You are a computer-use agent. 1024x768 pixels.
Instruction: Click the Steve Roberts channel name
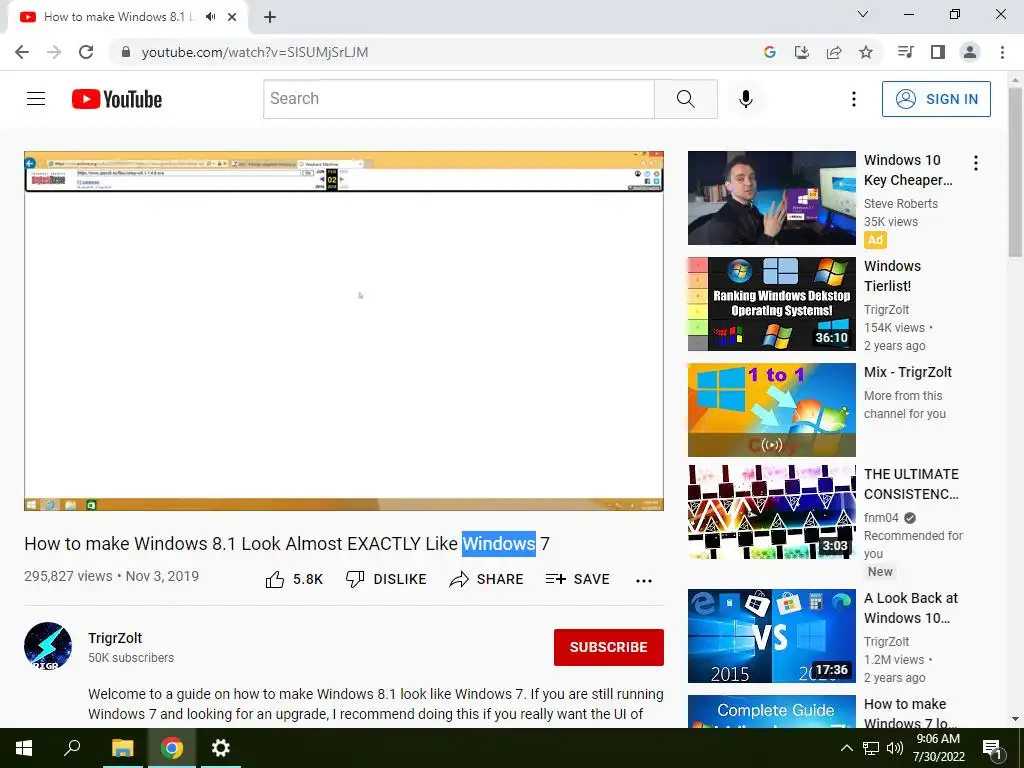click(x=901, y=204)
